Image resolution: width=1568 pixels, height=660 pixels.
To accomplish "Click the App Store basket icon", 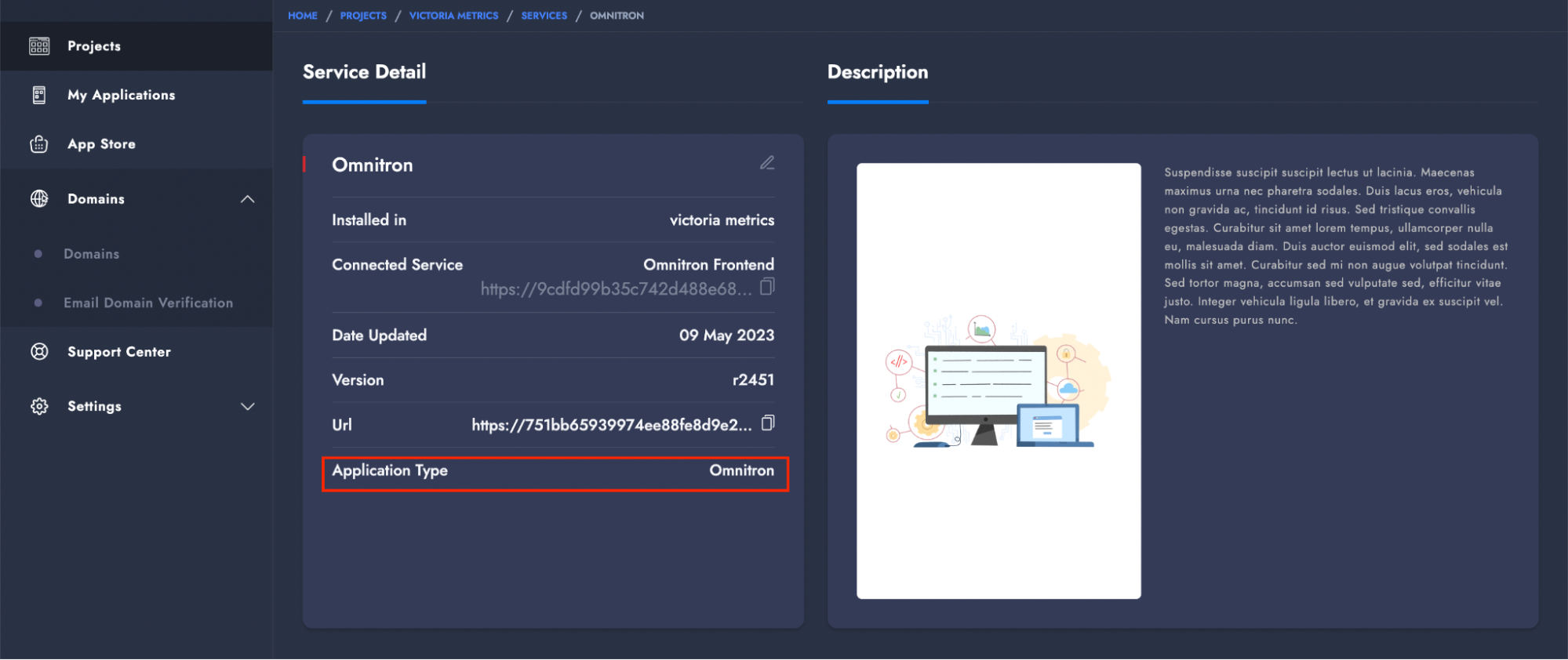I will point(39,144).
